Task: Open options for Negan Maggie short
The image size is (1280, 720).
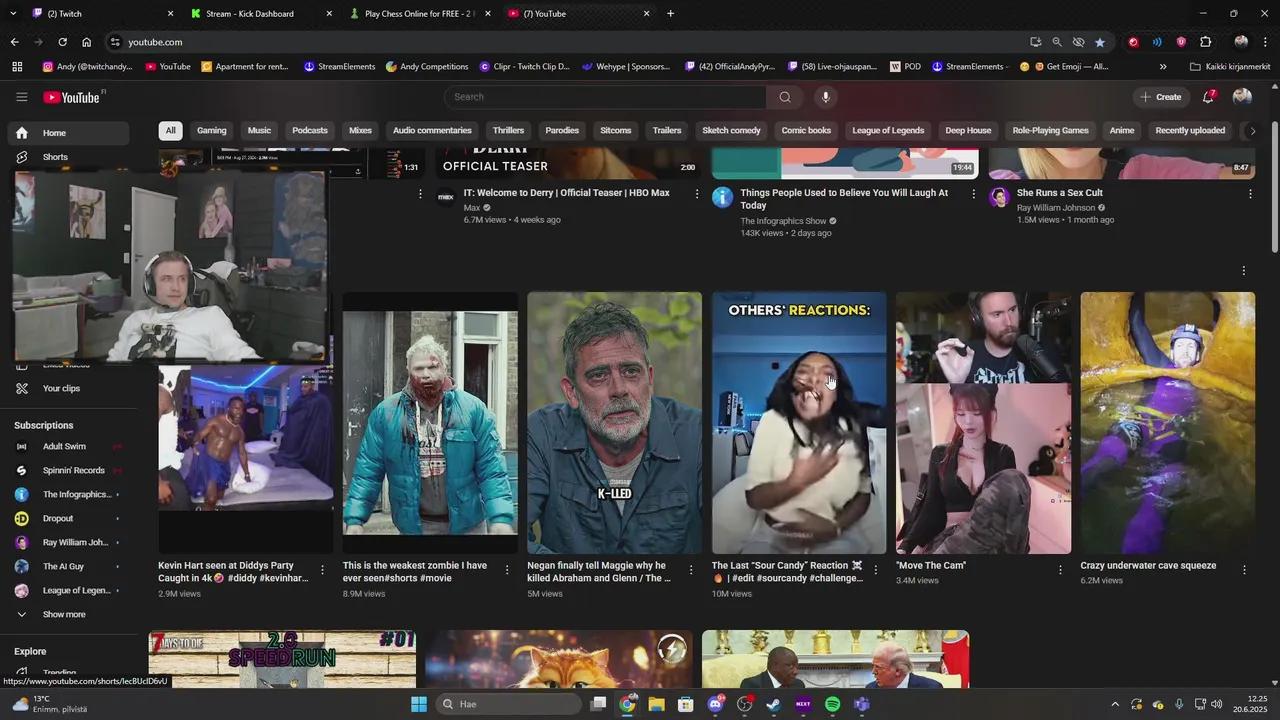Action: click(691, 570)
